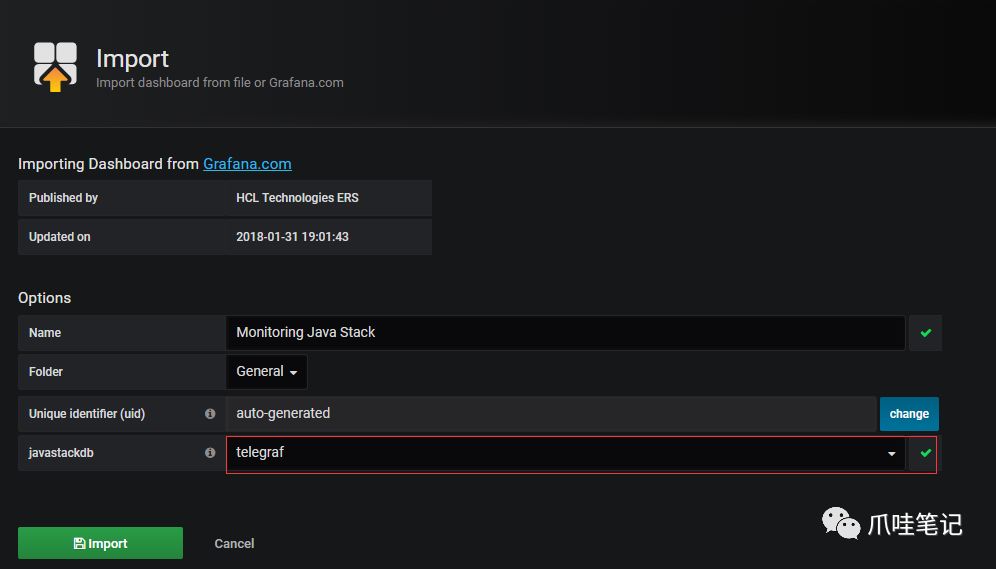Open the General folder dropdown

tap(267, 372)
